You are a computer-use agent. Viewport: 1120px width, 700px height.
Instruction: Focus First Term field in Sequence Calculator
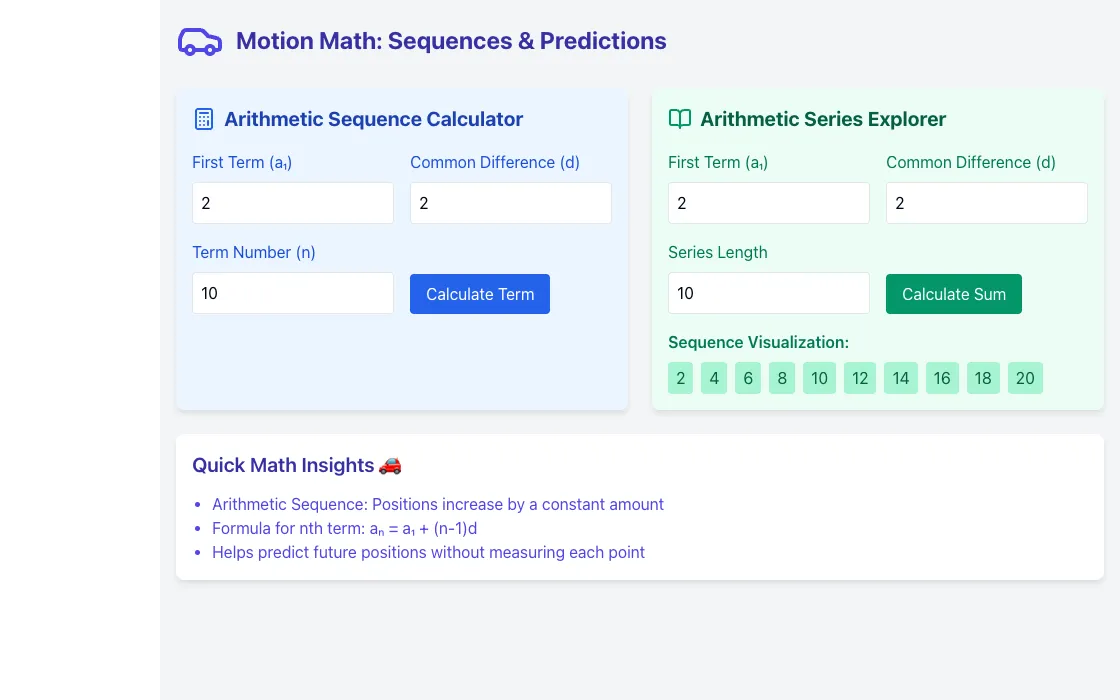[293, 204]
